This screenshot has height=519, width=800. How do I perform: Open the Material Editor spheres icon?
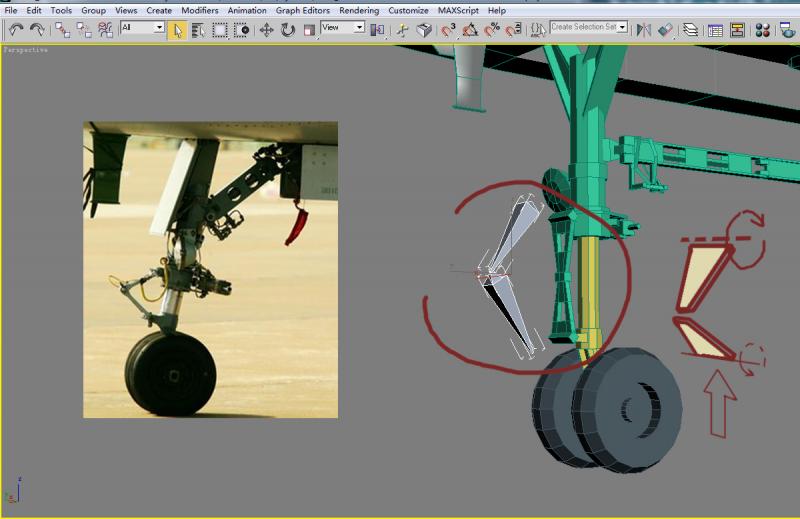click(x=762, y=31)
